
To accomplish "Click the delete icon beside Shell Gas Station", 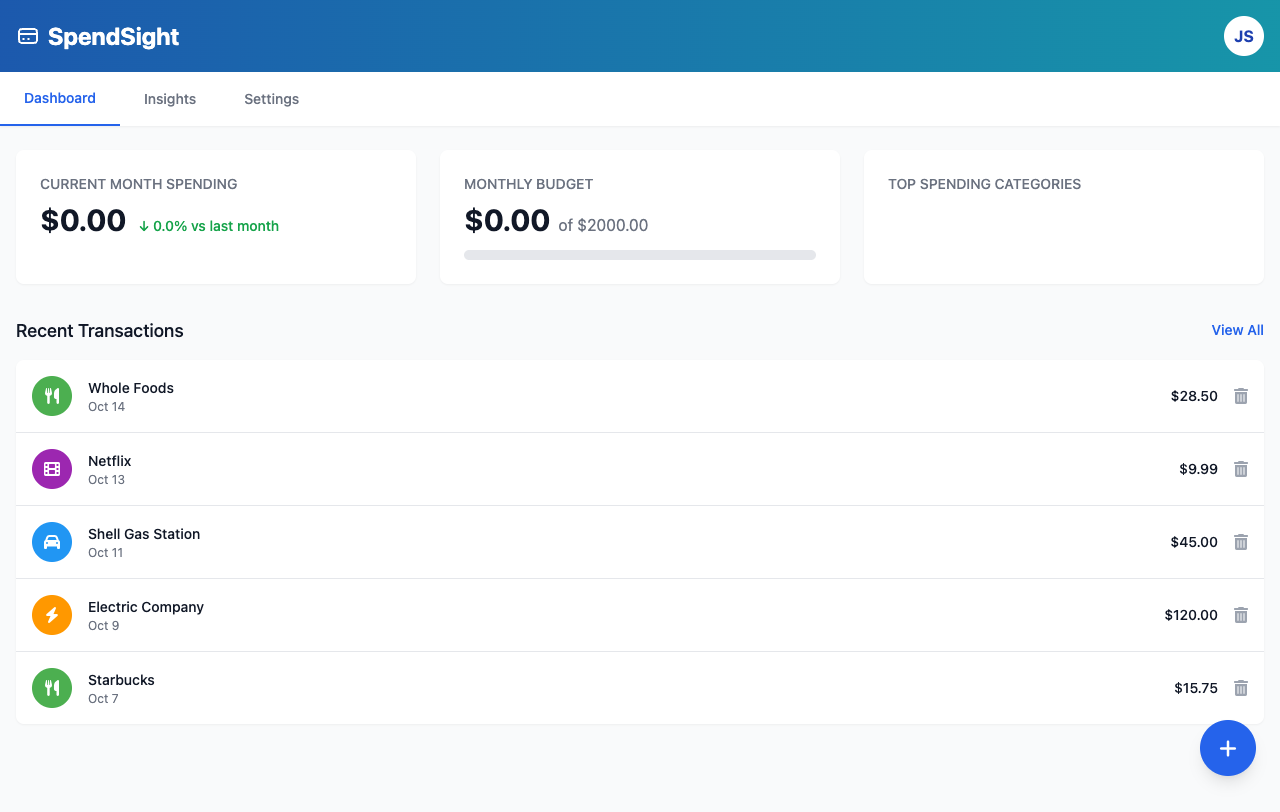I will (1240, 541).
